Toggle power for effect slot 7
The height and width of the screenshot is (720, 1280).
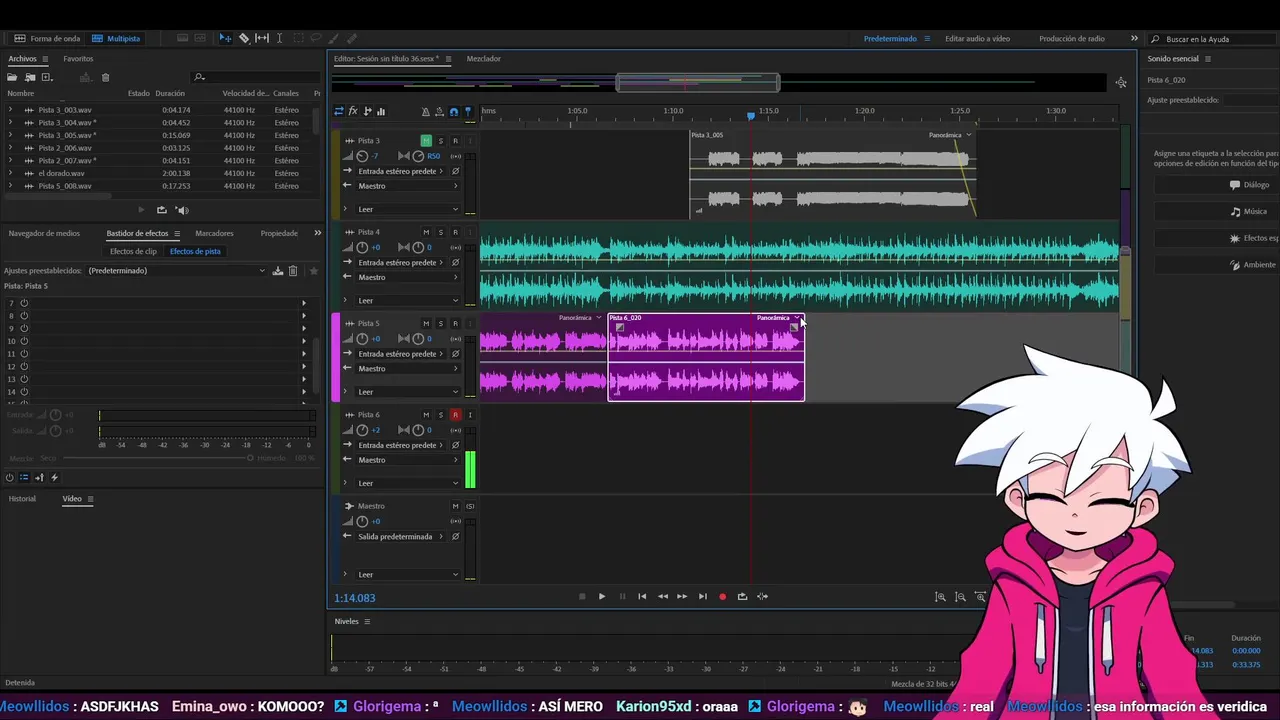pyautogui.click(x=23, y=303)
